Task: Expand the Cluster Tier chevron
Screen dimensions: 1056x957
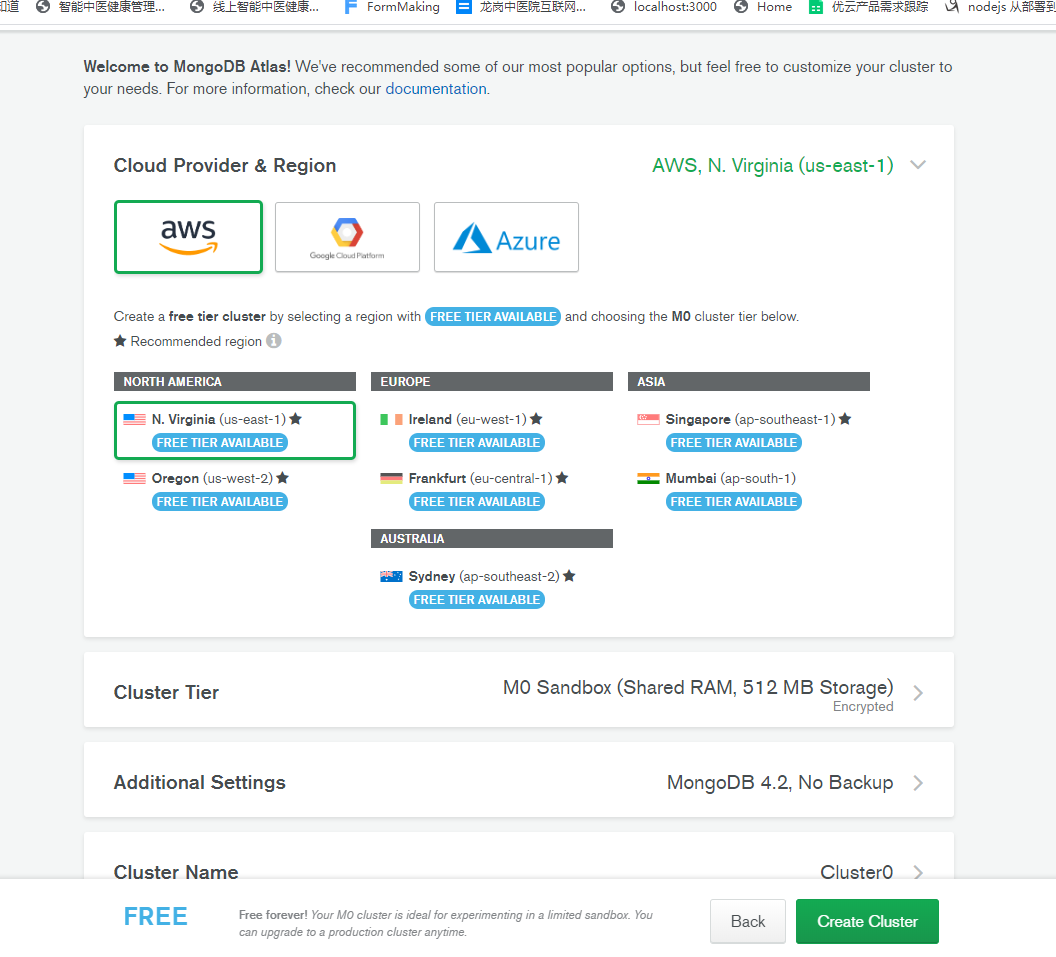Action: (918, 692)
